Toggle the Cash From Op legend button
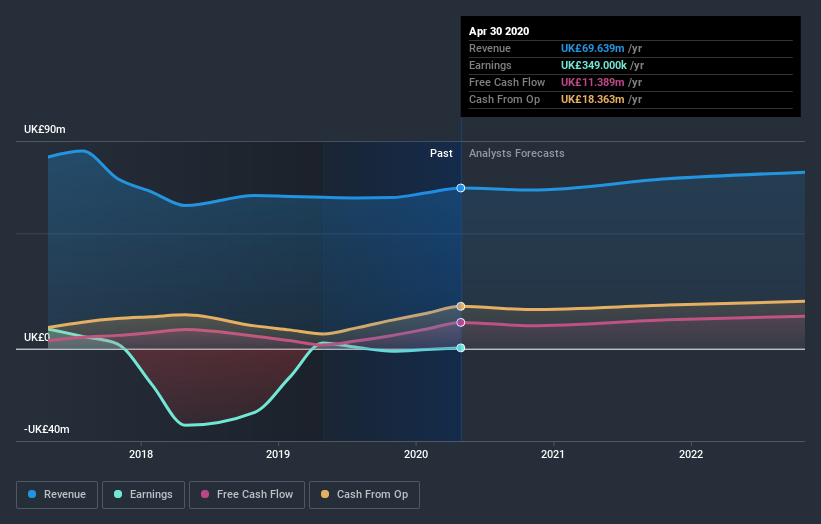The image size is (821, 524). [364, 495]
